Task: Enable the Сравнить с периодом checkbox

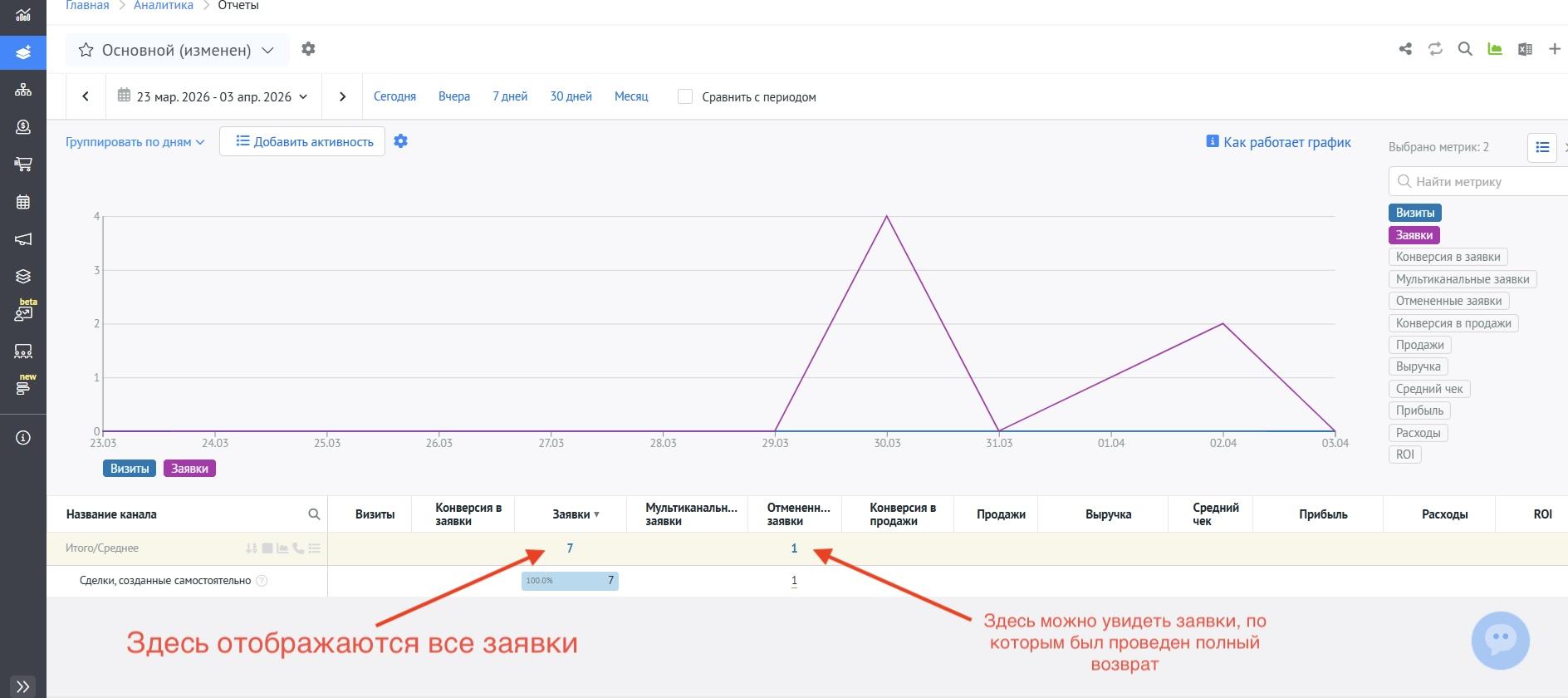Action: [685, 96]
